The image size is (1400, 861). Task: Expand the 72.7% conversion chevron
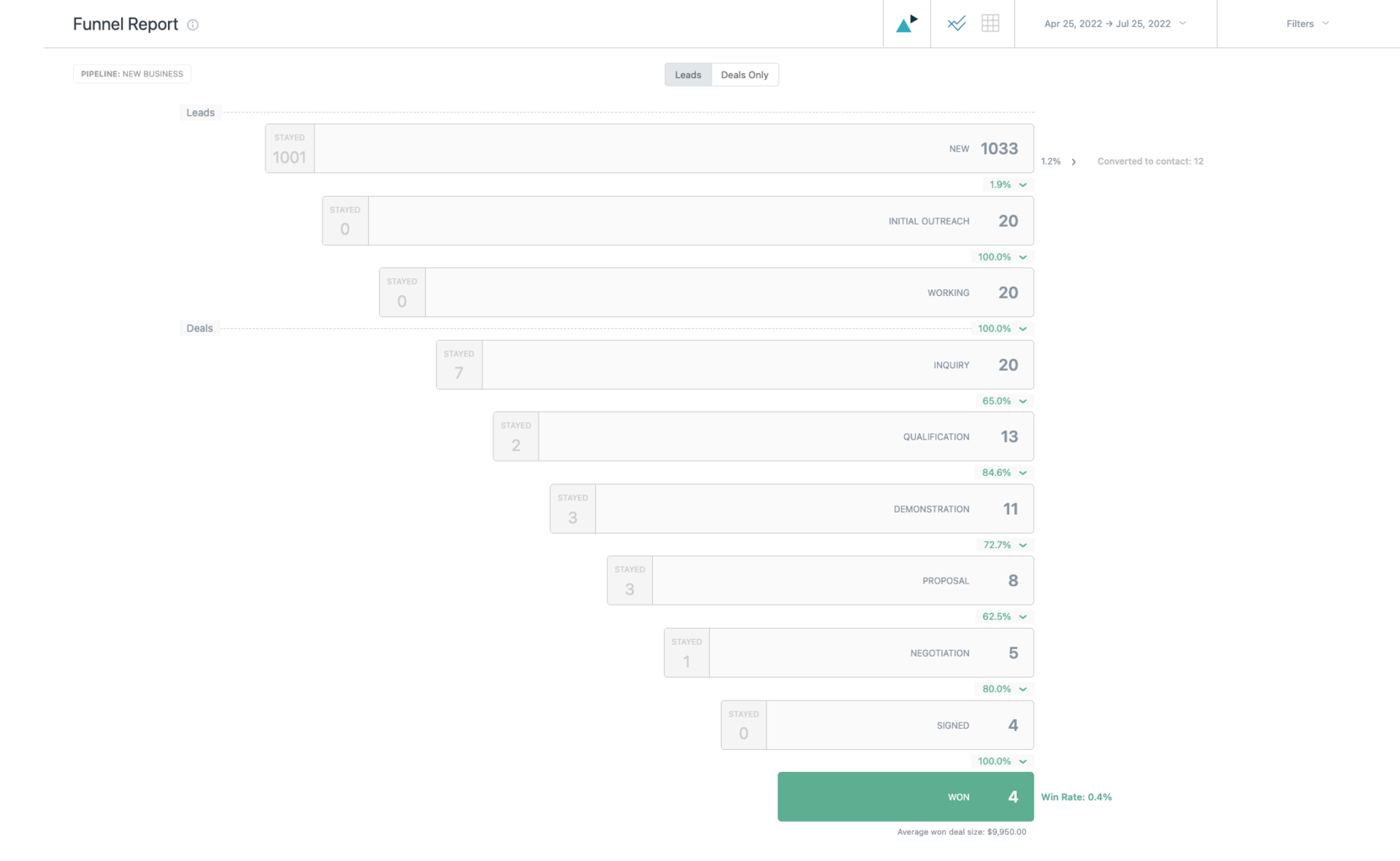tap(1023, 545)
